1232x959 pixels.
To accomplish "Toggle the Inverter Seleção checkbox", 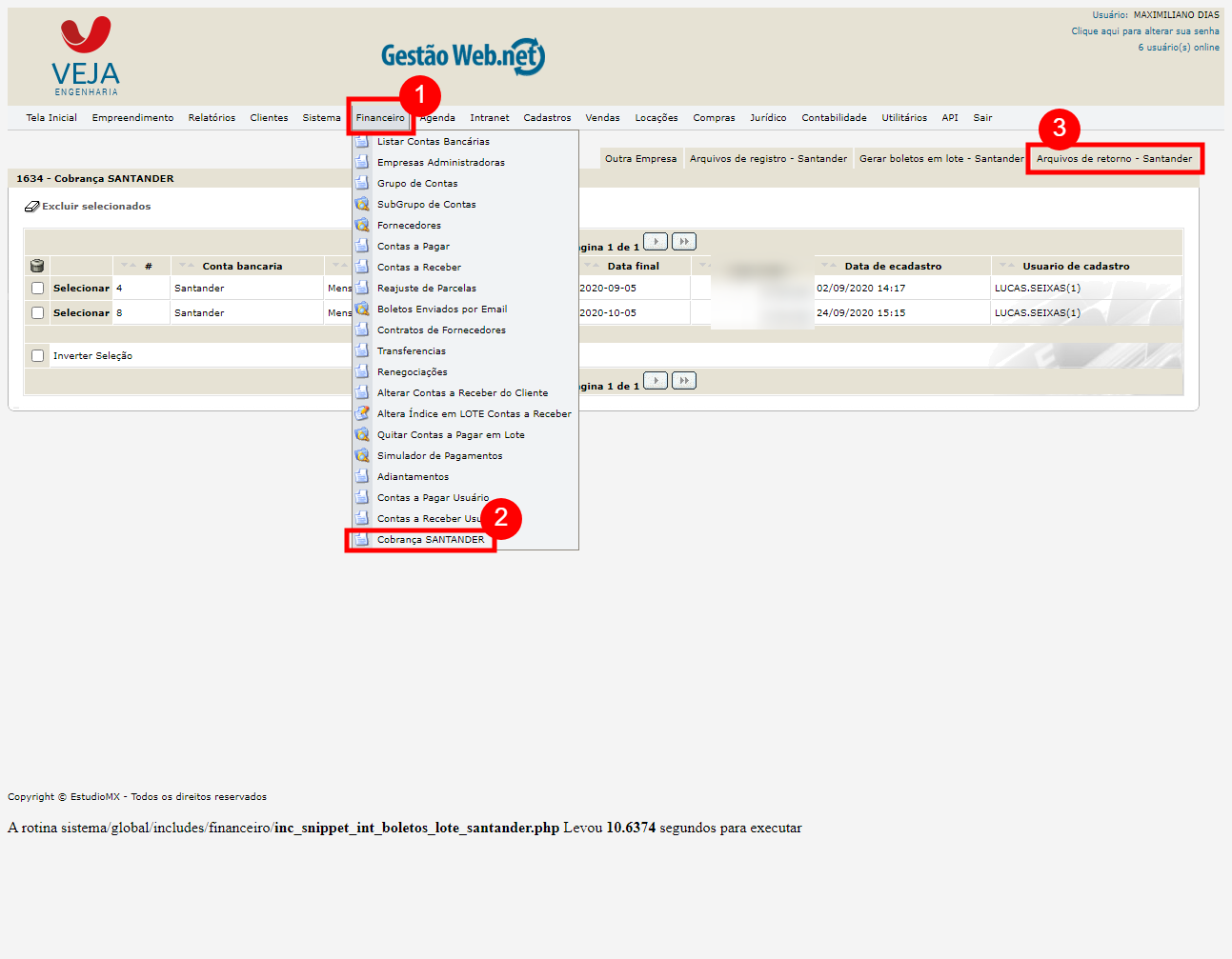I will pos(38,355).
